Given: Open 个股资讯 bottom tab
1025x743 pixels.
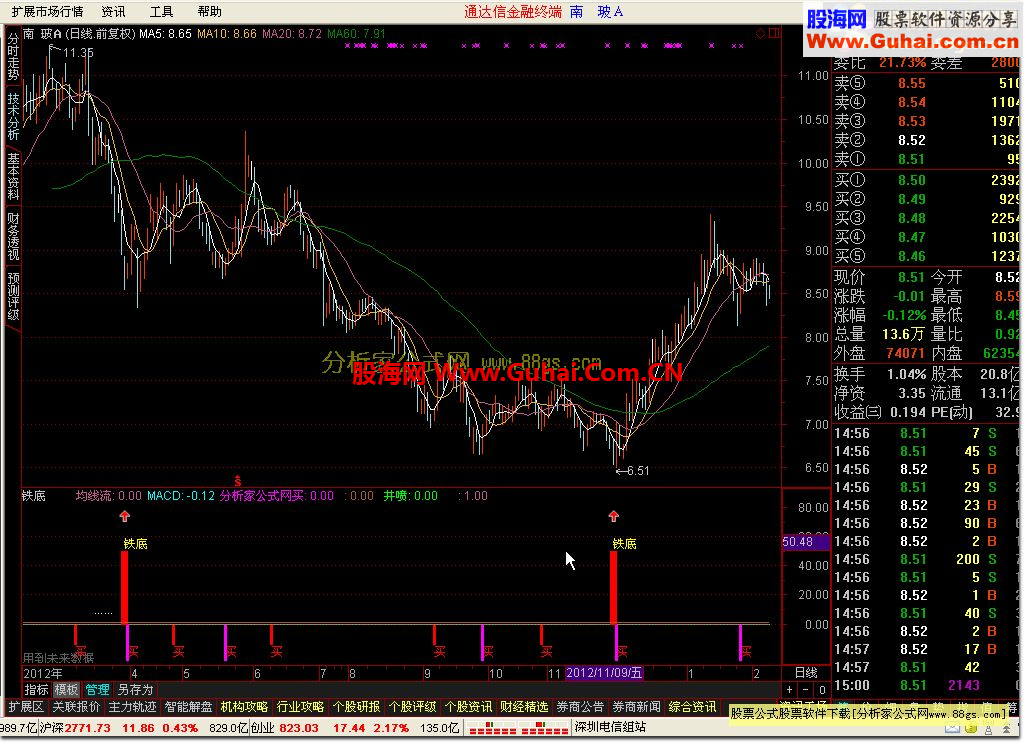Looking at the screenshot, I should 469,707.
